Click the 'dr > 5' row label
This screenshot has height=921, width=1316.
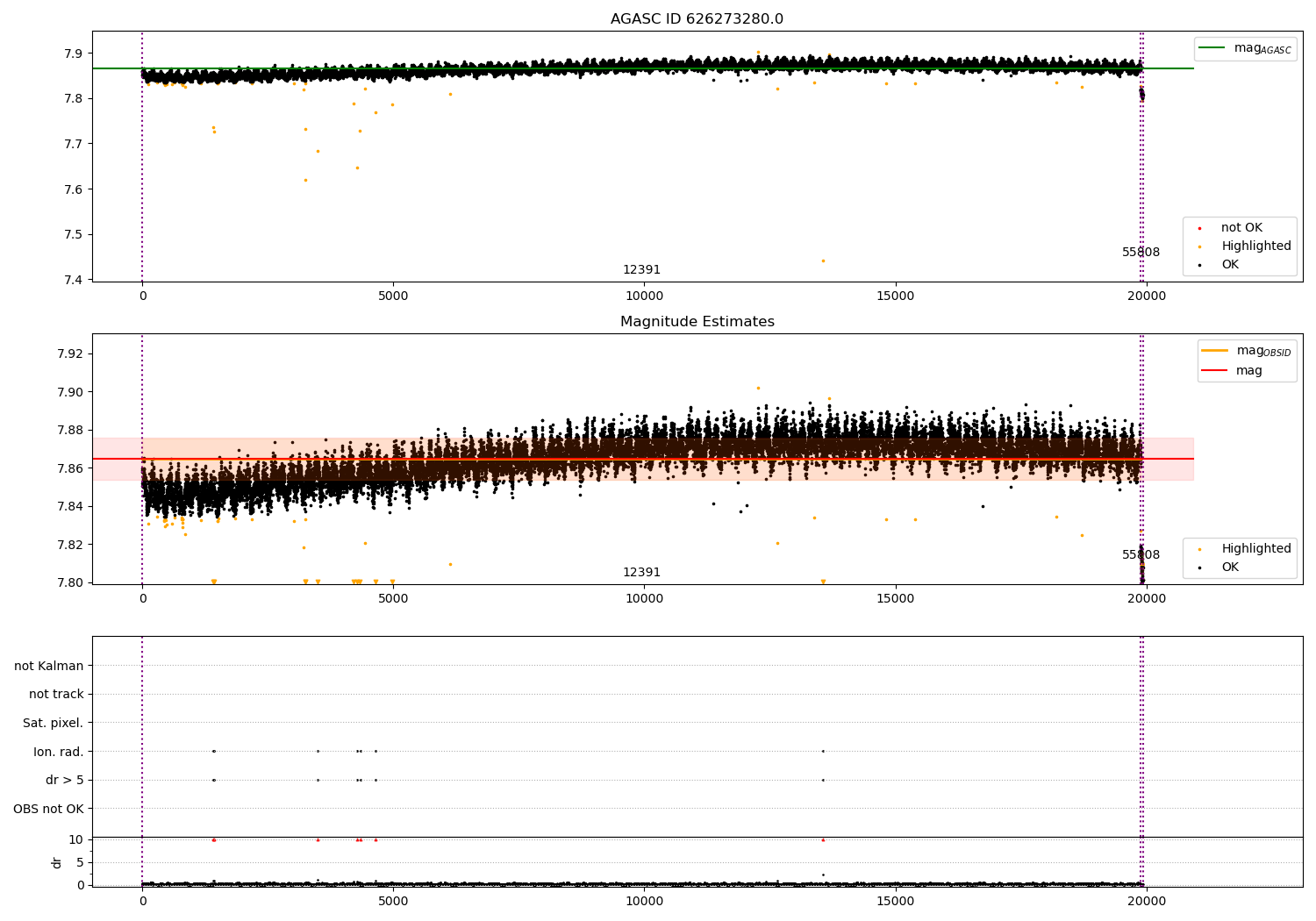65,780
